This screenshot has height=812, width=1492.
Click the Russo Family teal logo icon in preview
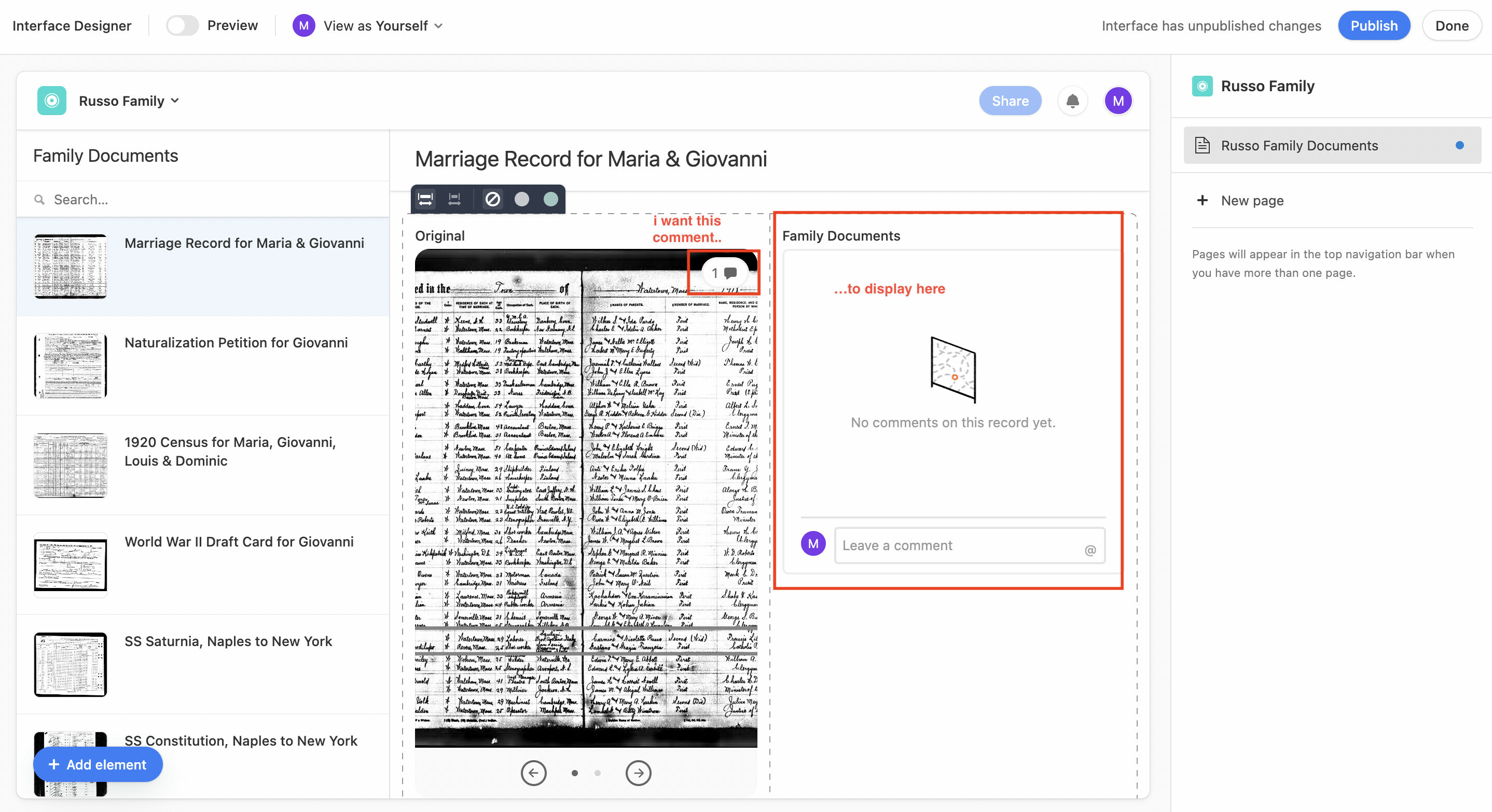coord(51,101)
